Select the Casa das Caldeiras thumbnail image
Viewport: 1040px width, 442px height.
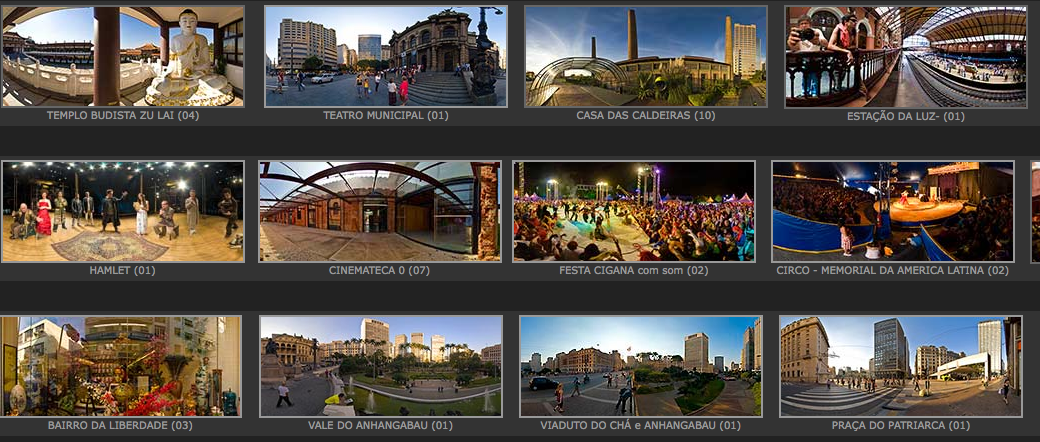tap(645, 56)
